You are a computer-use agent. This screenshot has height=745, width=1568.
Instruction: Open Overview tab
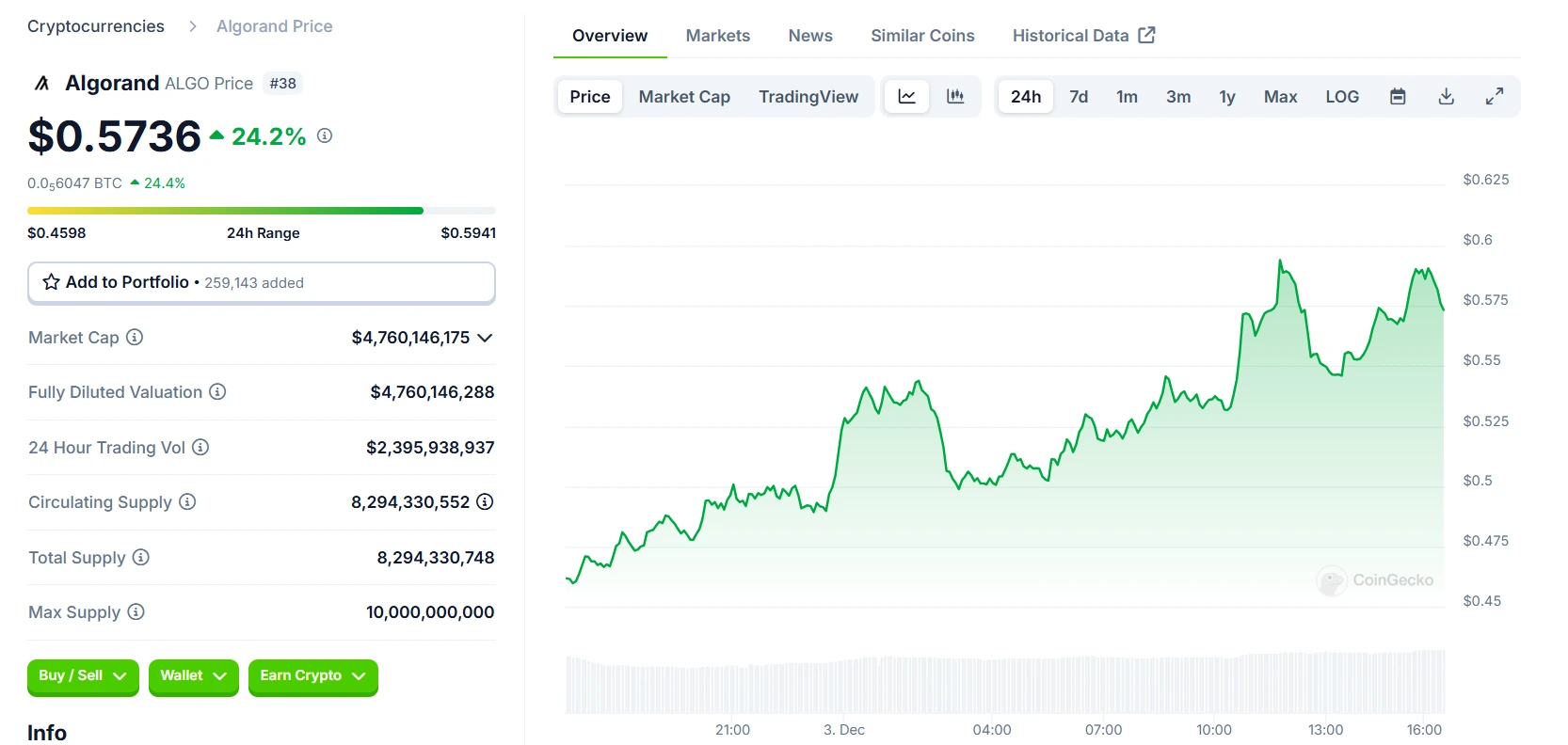610,36
